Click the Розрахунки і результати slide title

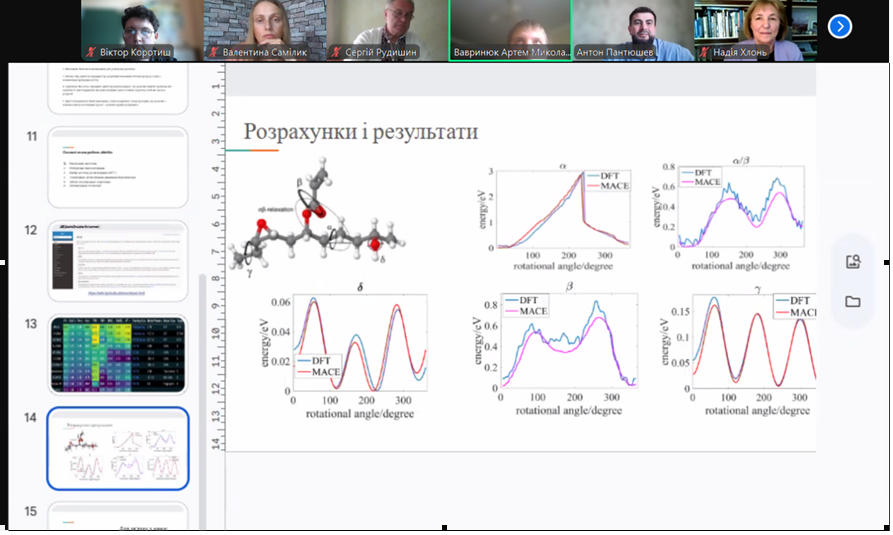361,131
